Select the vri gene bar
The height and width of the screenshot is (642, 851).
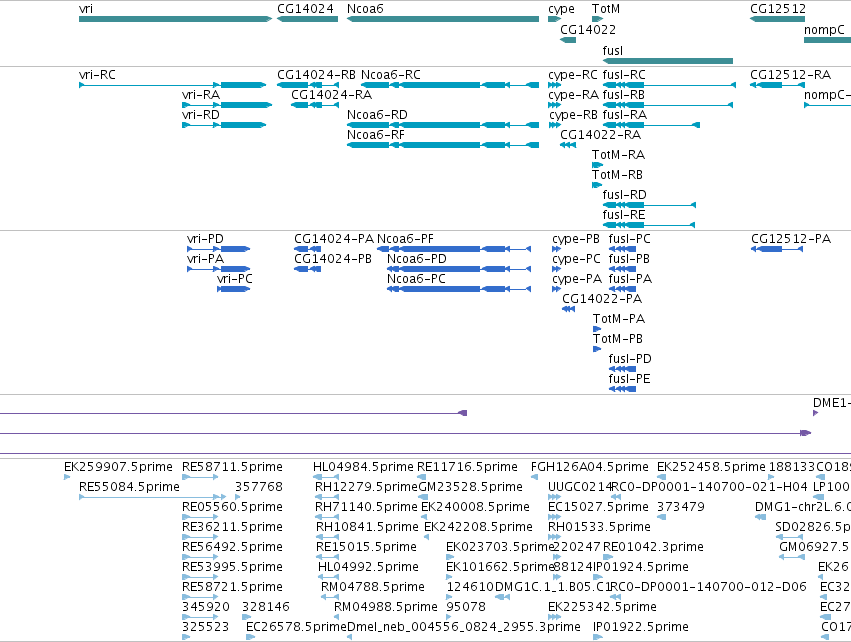[175, 19]
